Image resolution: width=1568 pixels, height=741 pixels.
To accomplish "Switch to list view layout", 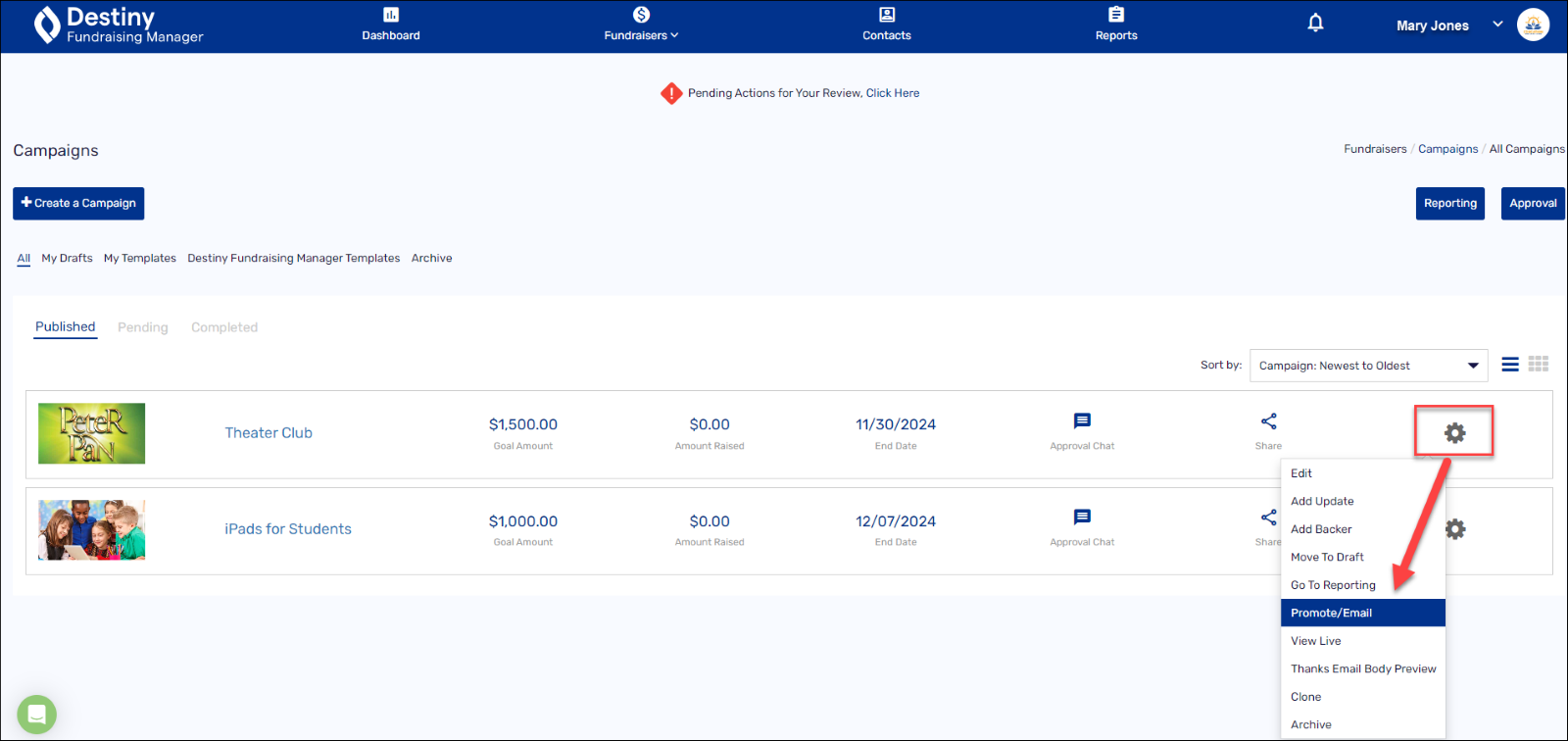I will click(1510, 365).
